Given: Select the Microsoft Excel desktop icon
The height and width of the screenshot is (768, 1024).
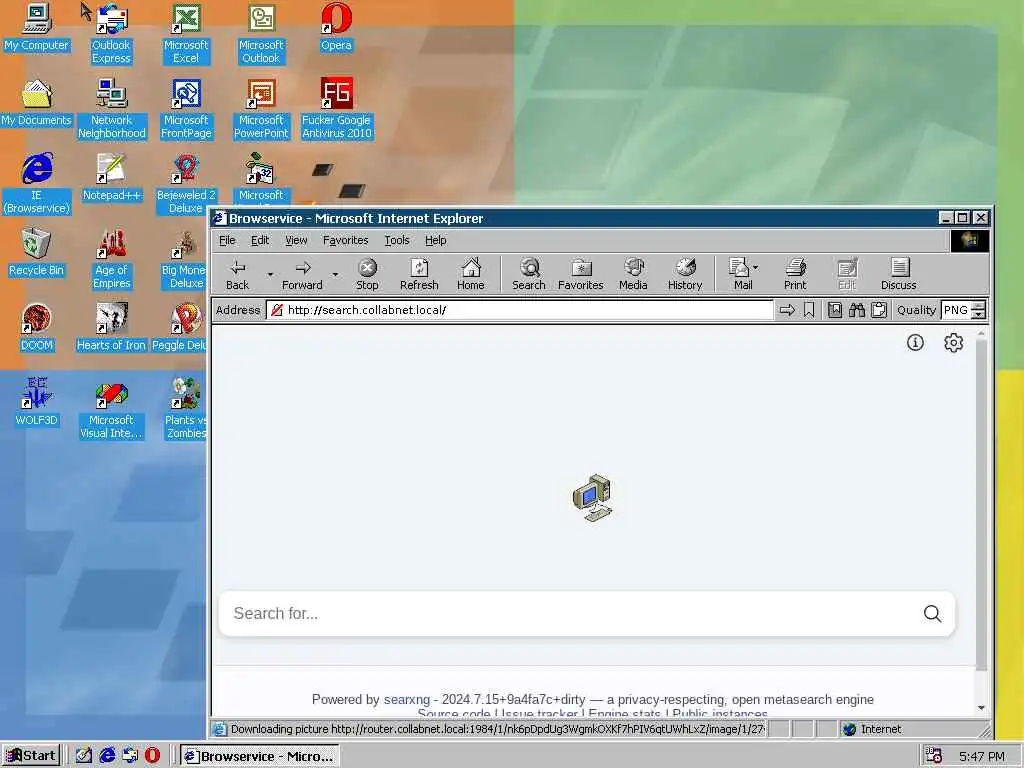Looking at the screenshot, I should click(186, 34).
